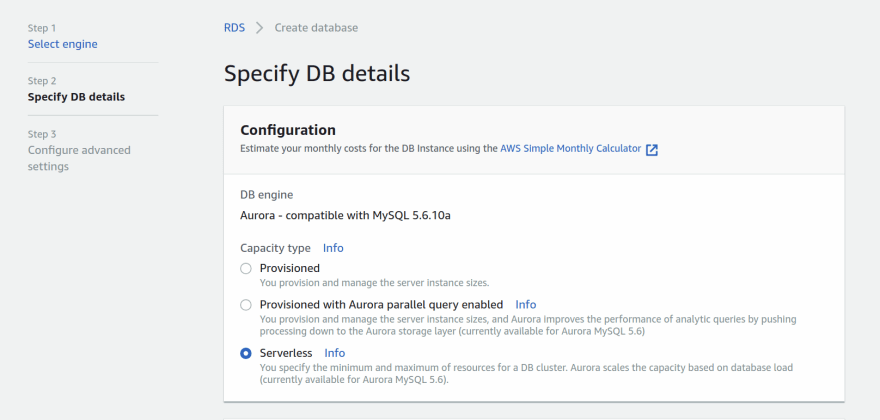This screenshot has width=880, height=420.
Task: Open the AWS Simple Monthly Calculator link
Action: pos(570,148)
